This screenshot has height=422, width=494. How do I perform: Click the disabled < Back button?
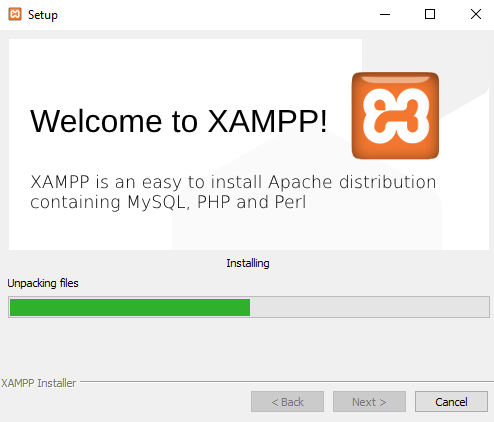tap(287, 402)
